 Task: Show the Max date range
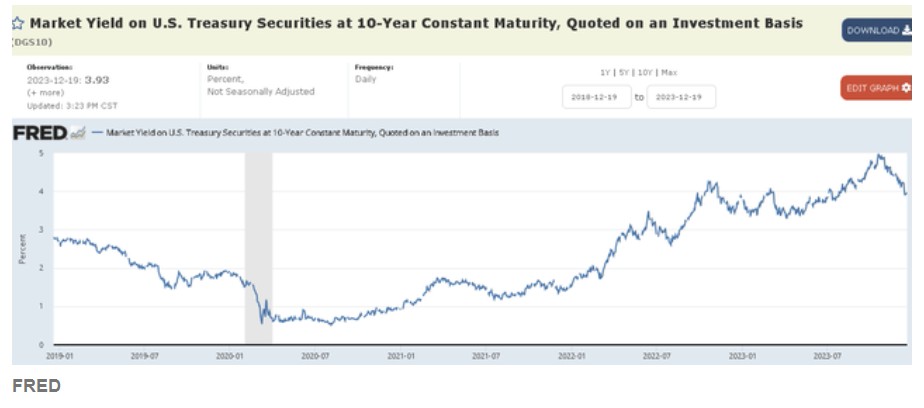click(x=669, y=72)
